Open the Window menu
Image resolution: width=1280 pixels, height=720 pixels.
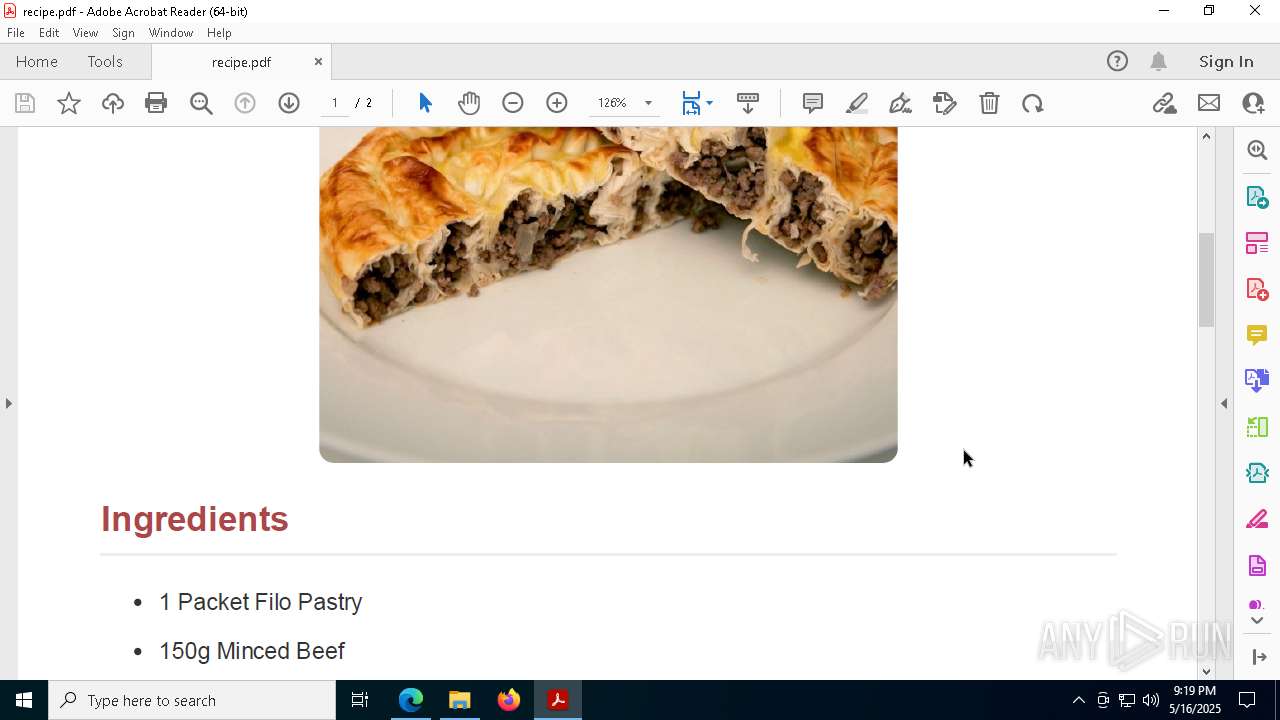pyautogui.click(x=171, y=33)
